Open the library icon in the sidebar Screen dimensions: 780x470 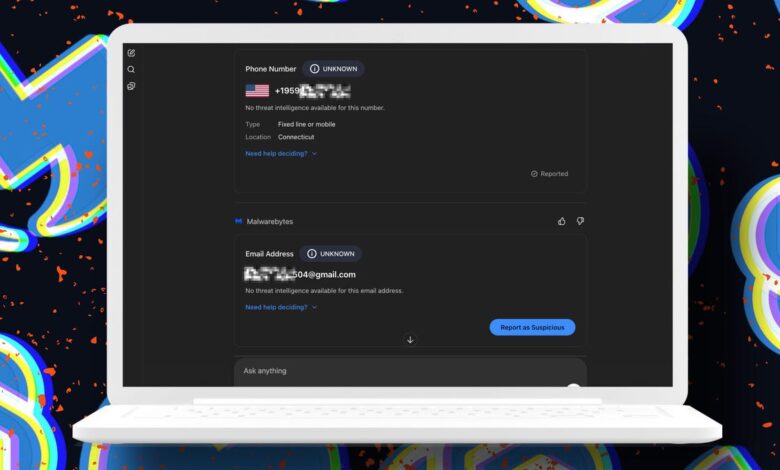coord(131,86)
